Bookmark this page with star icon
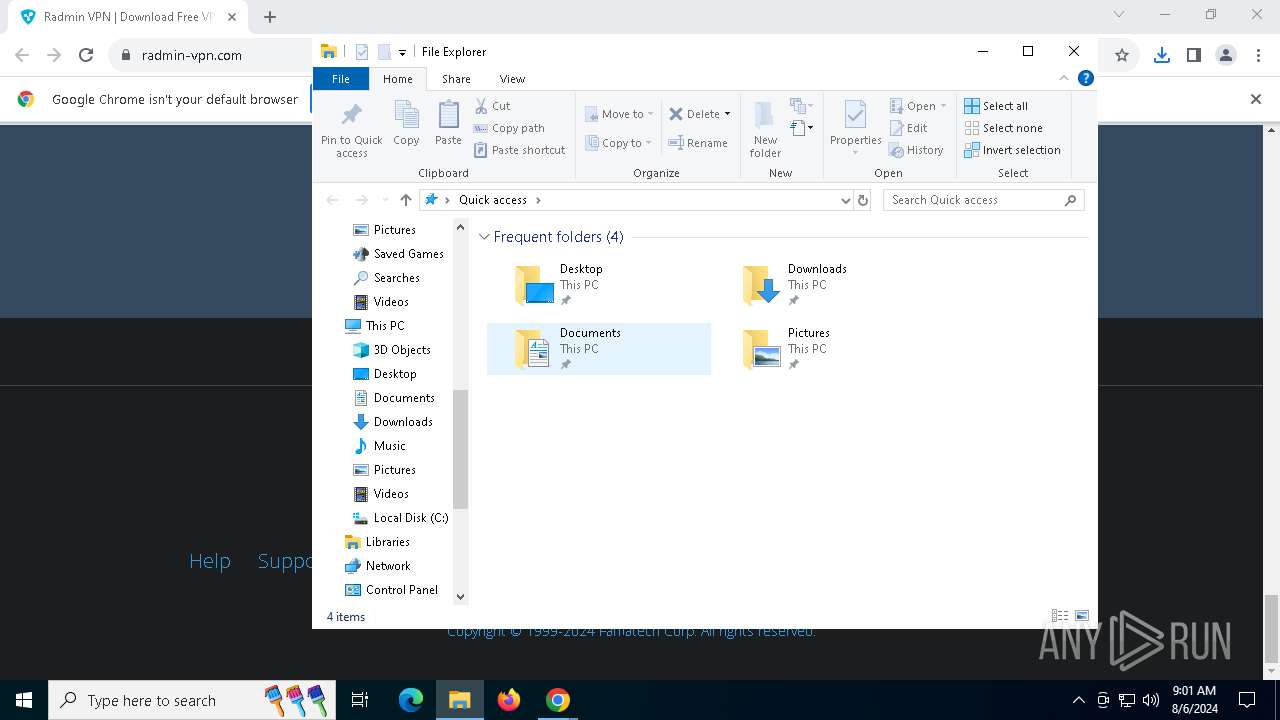This screenshot has width=1280, height=720. (x=1122, y=55)
